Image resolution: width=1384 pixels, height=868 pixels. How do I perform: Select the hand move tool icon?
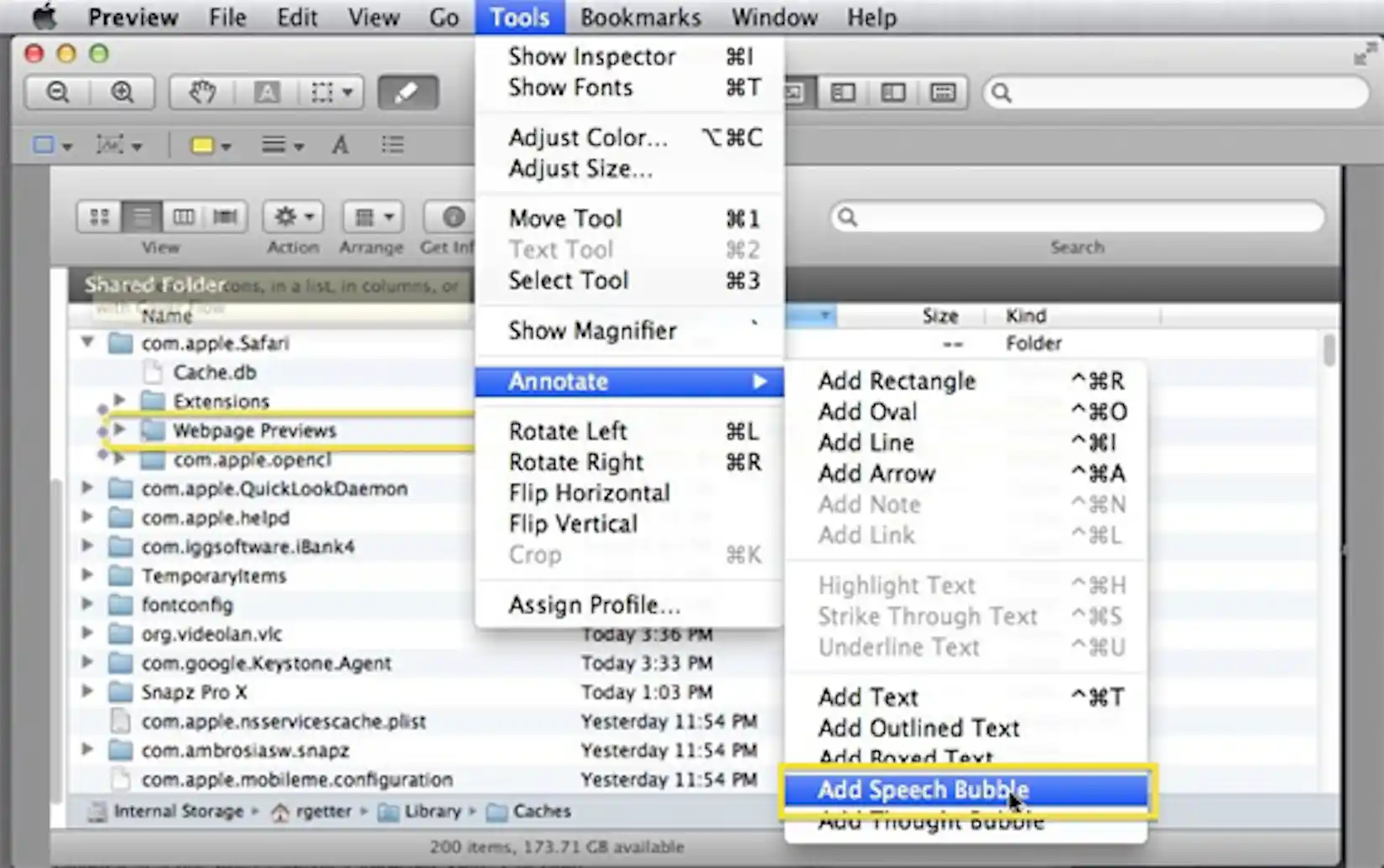coord(200,92)
